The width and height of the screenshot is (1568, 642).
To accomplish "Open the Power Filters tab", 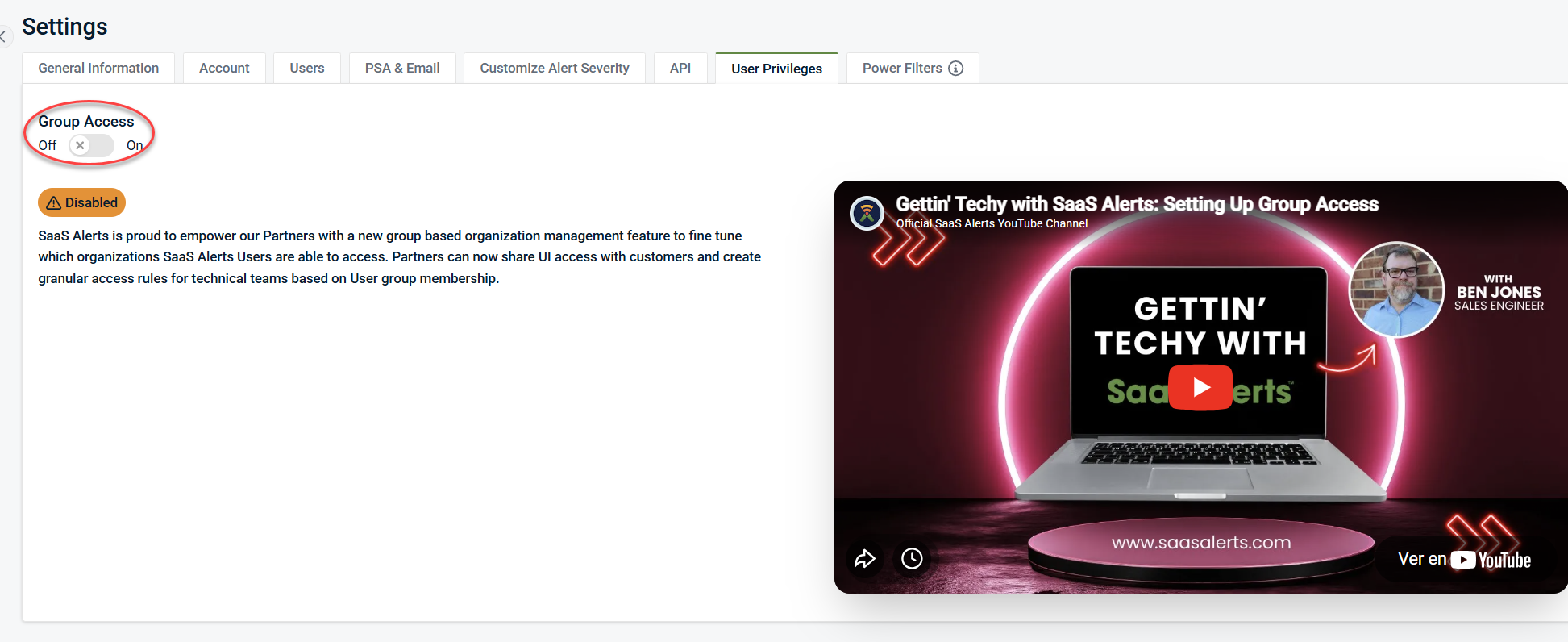I will pos(901,69).
